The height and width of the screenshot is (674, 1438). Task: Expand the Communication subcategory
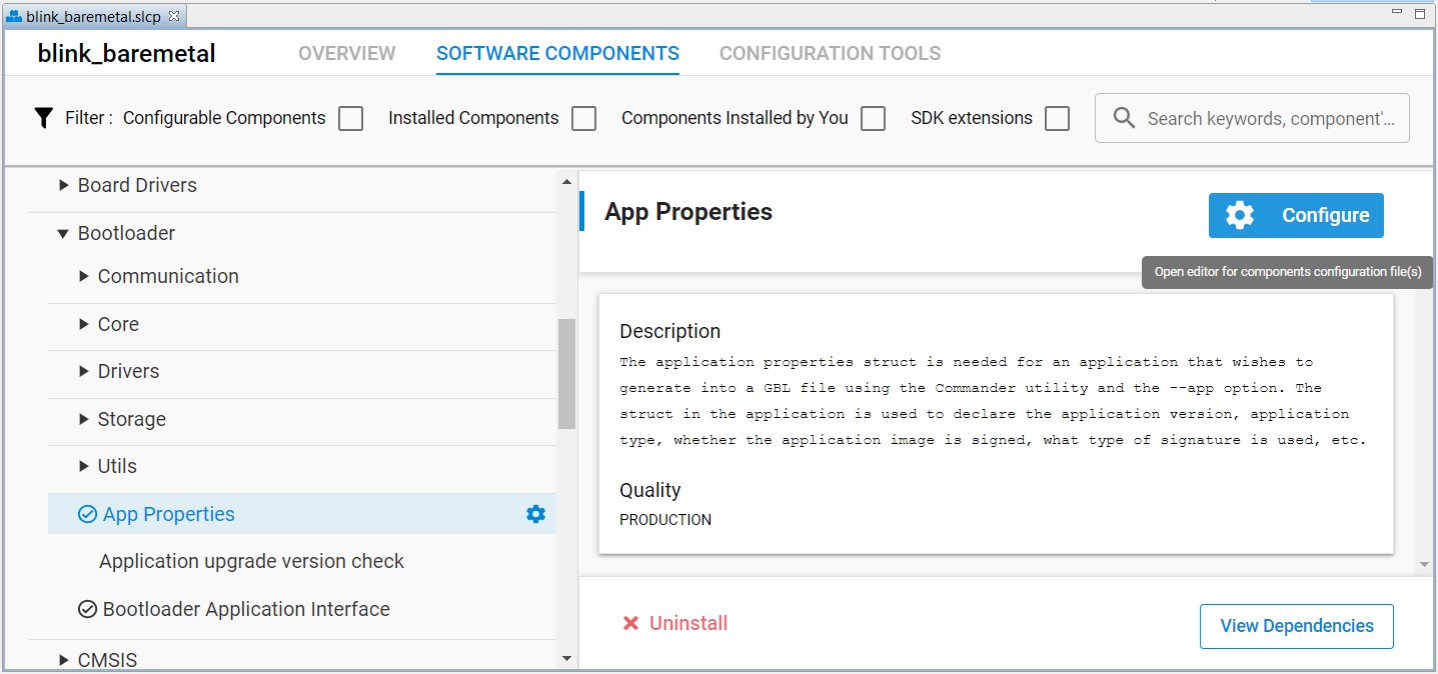coord(83,276)
